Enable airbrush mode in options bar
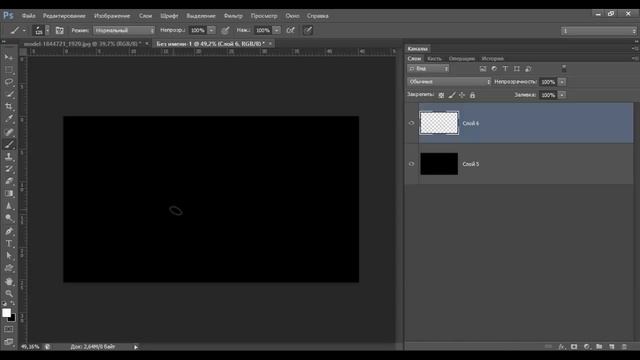 tap(291, 30)
